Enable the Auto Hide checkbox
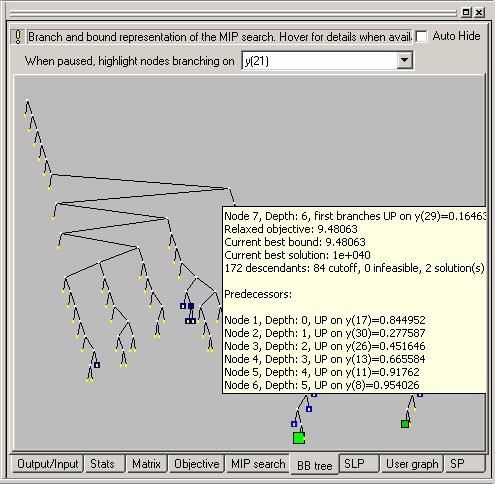 click(x=422, y=36)
